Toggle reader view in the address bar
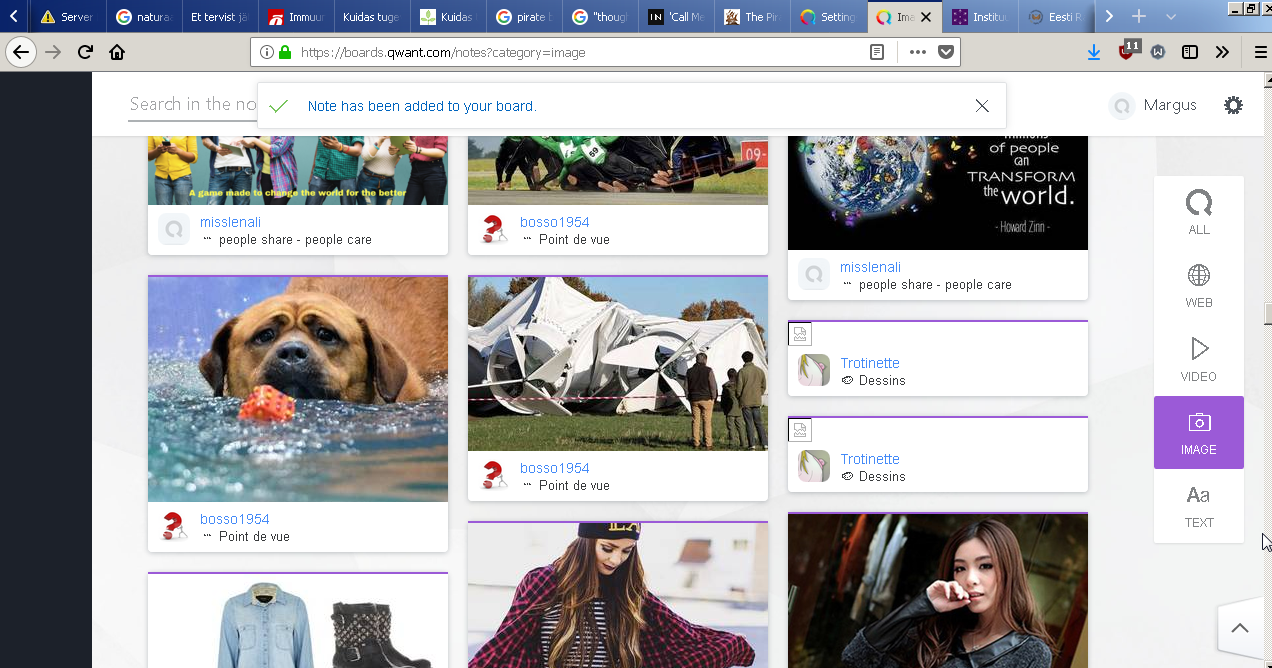 pyautogui.click(x=877, y=52)
